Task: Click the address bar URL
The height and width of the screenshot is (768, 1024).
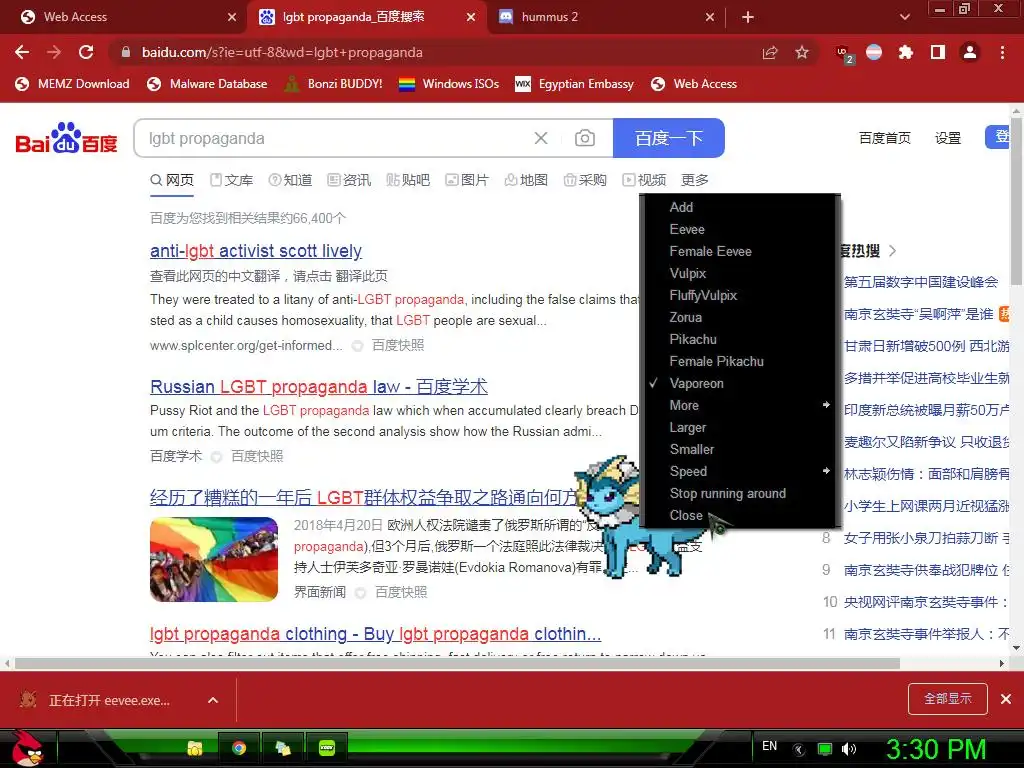Action: [282, 52]
